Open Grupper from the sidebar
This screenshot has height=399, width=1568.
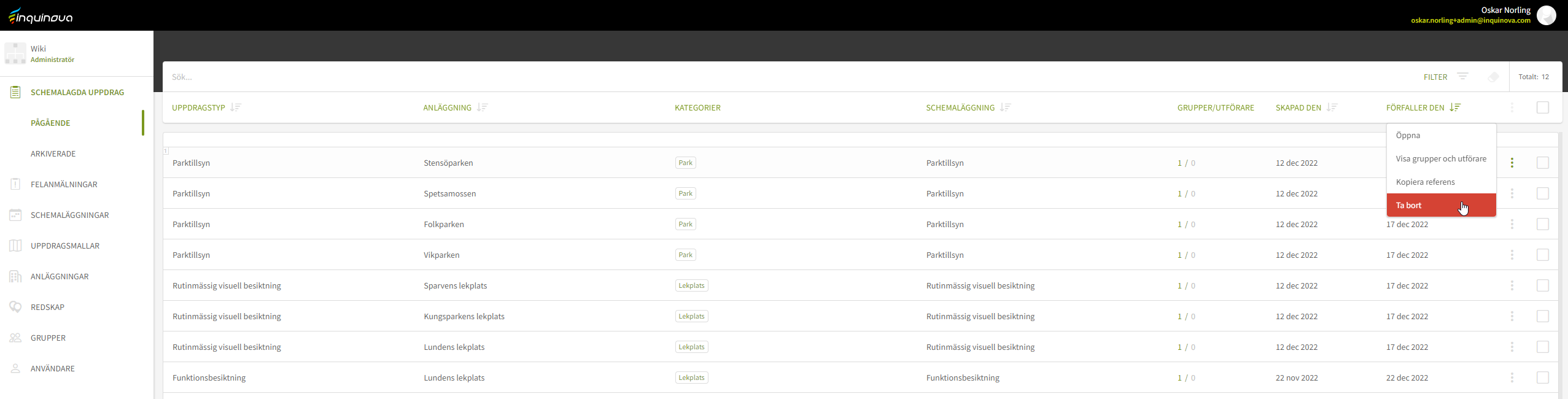(x=48, y=338)
